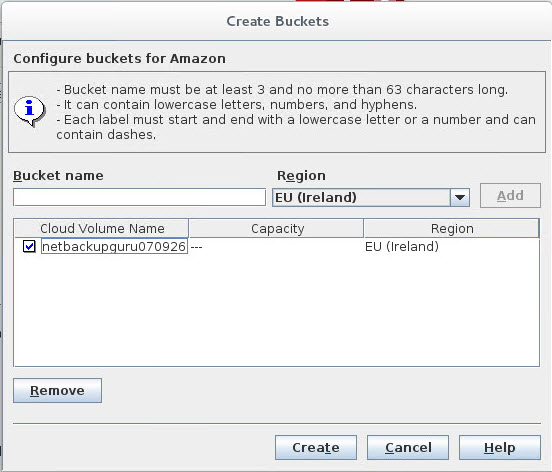Image resolution: width=552 pixels, height=472 pixels.
Task: Open Help for bucket creation
Action: click(500, 447)
